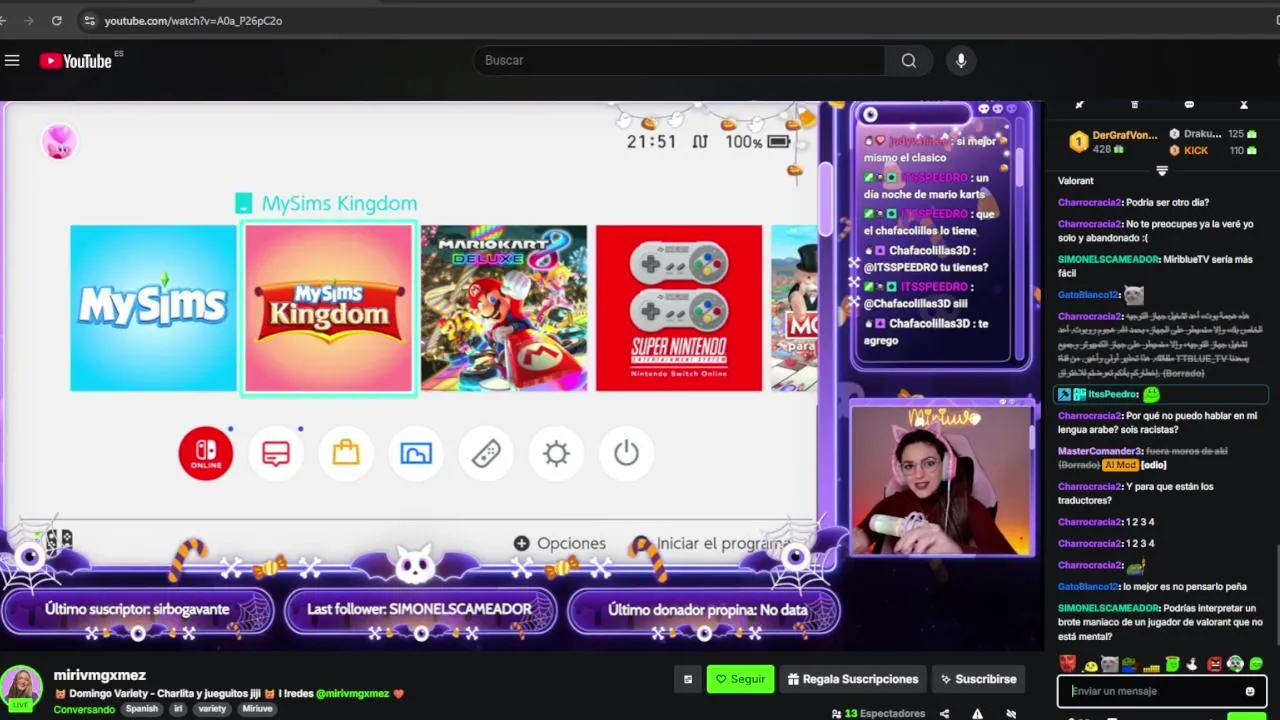Image resolution: width=1280 pixels, height=720 pixels.
Task: Click the Conversando category link
Action: [84, 709]
